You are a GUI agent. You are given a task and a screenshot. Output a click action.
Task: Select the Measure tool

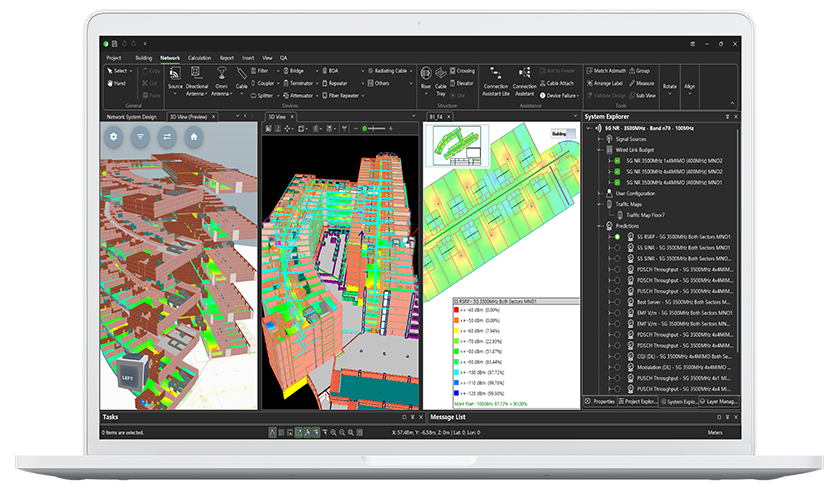tap(641, 83)
